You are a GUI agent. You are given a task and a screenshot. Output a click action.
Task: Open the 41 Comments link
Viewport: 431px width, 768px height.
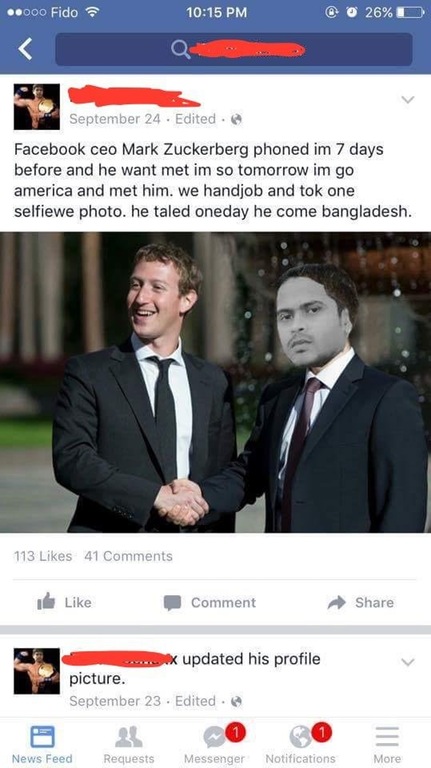[128, 556]
